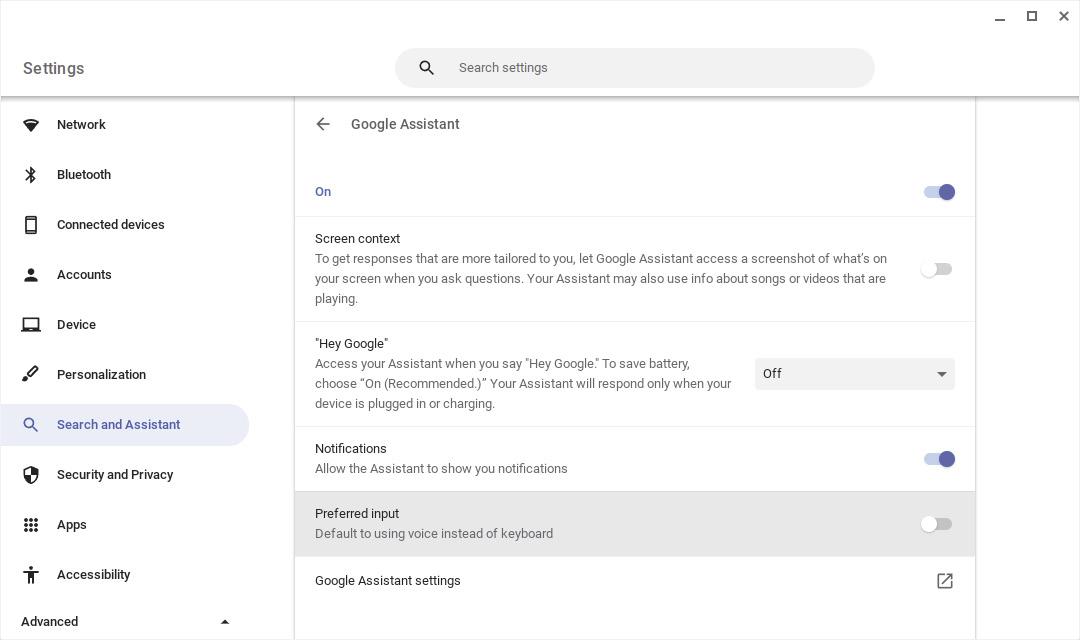The image size is (1080, 640).
Task: Click "Default to using voice instead of keyboard"
Action: coord(434,534)
